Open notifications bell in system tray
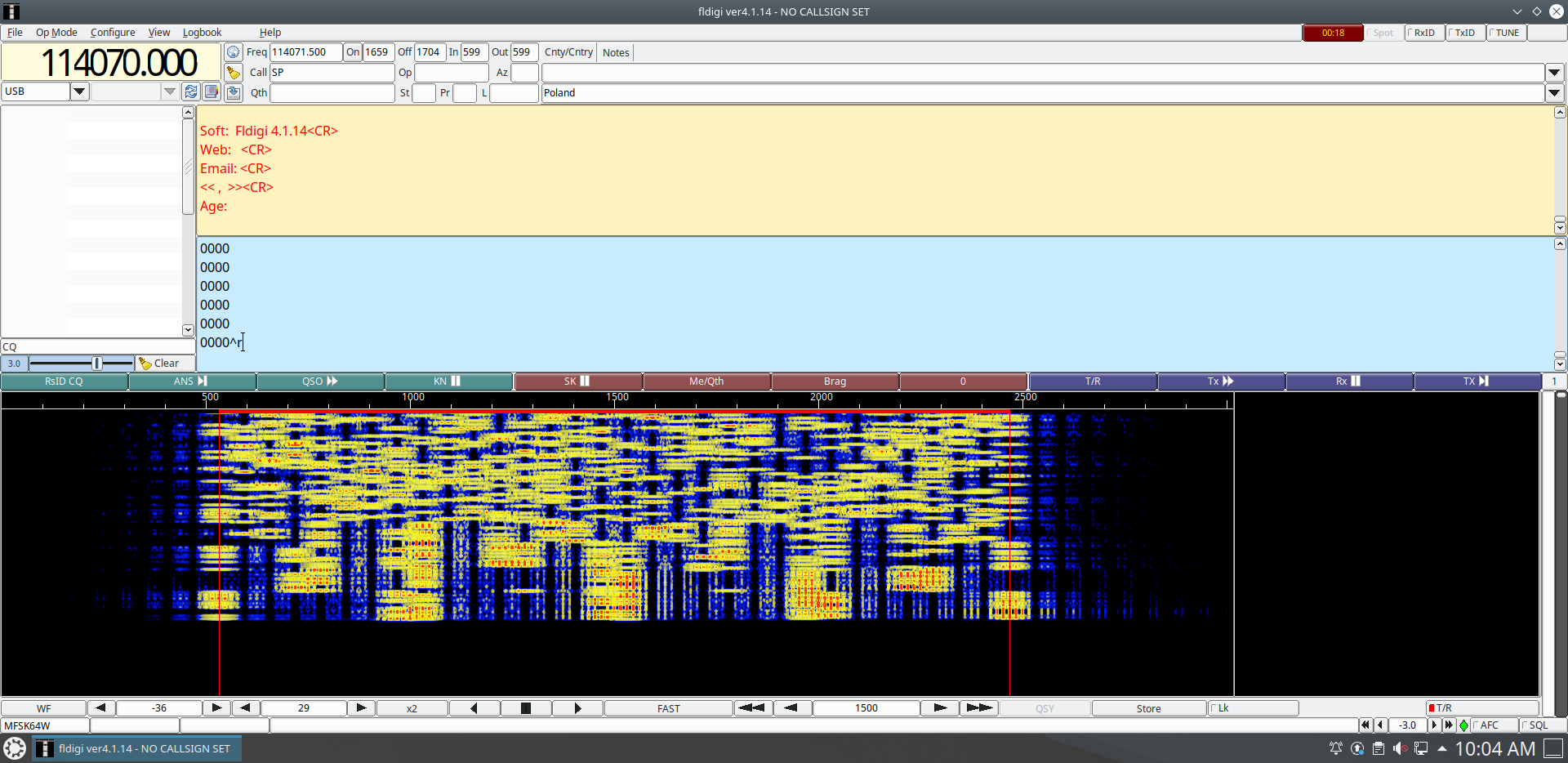The image size is (1568, 763). [x=1336, y=748]
